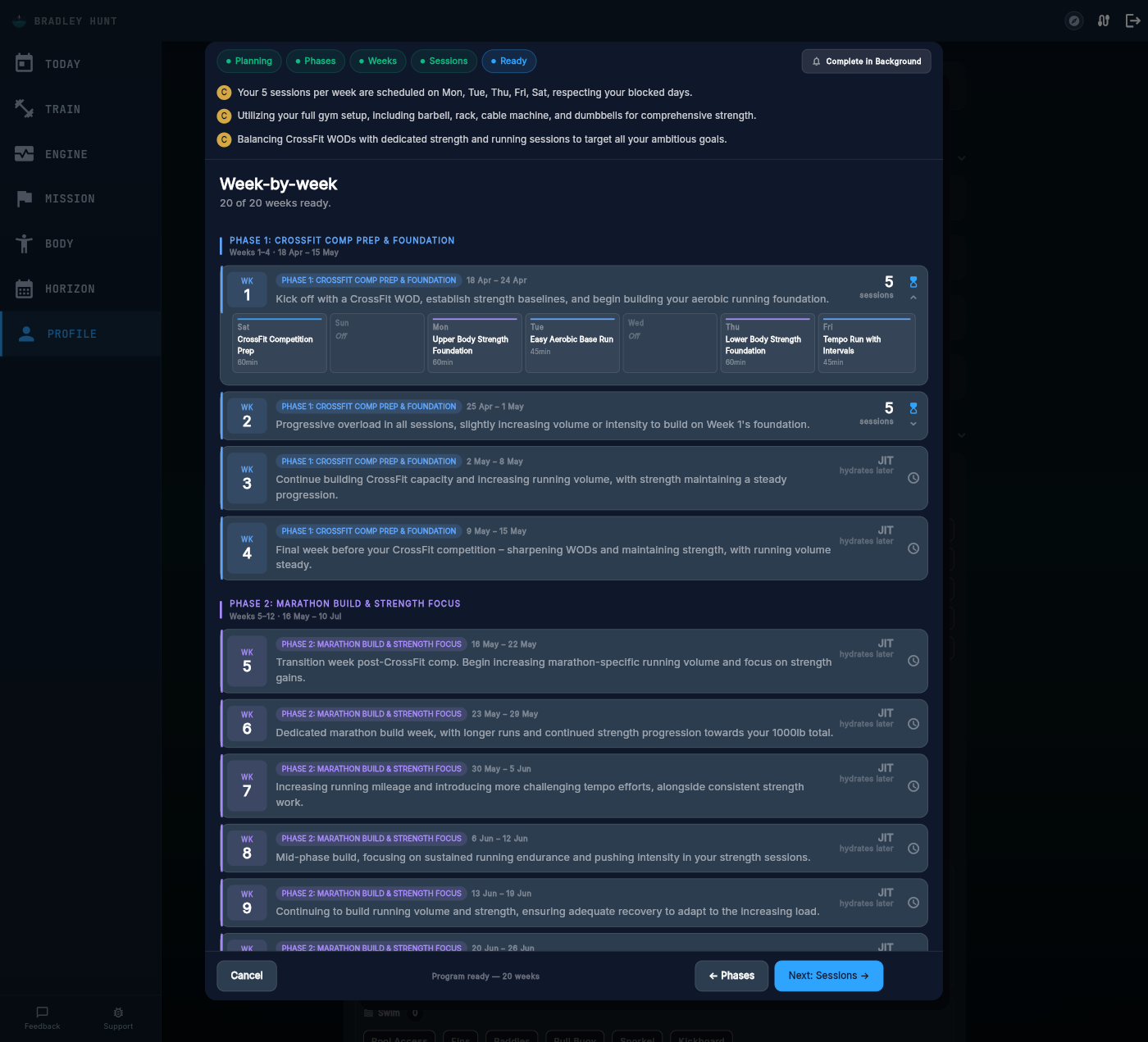Switch to the Phases step tab
Image resolution: width=1148 pixels, height=1042 pixels.
coord(315,61)
